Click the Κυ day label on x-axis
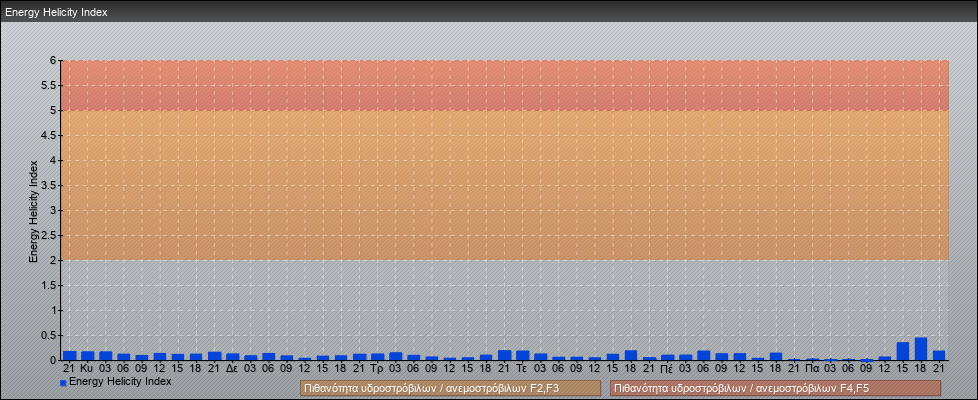Image resolution: width=978 pixels, height=400 pixels. (87, 369)
